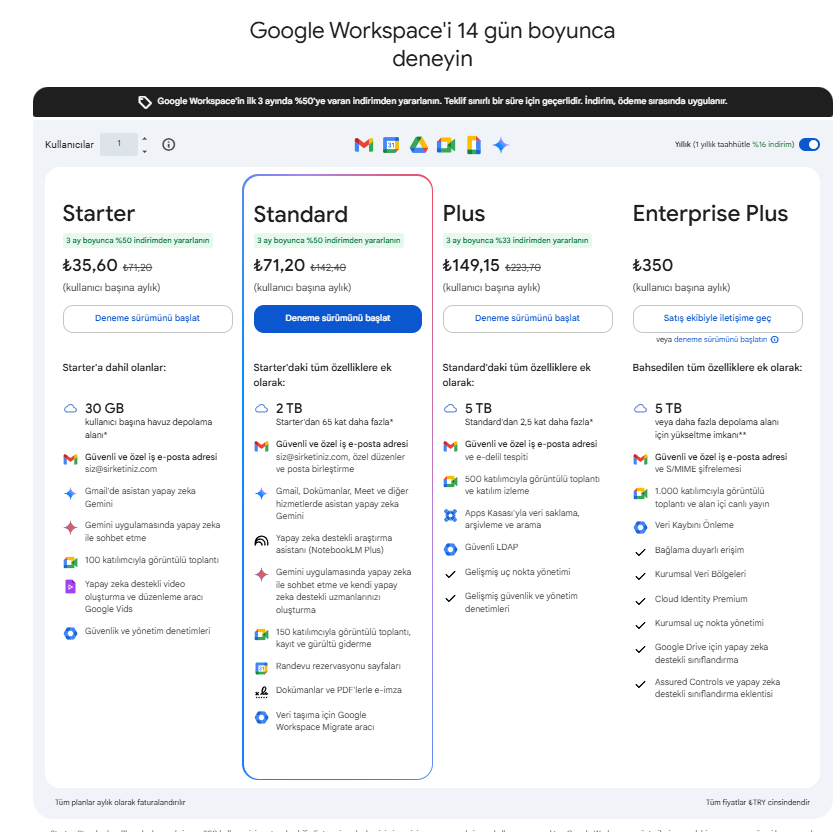Click the Starter %50 indirim badge
This screenshot has height=832, width=840.
tap(137, 241)
